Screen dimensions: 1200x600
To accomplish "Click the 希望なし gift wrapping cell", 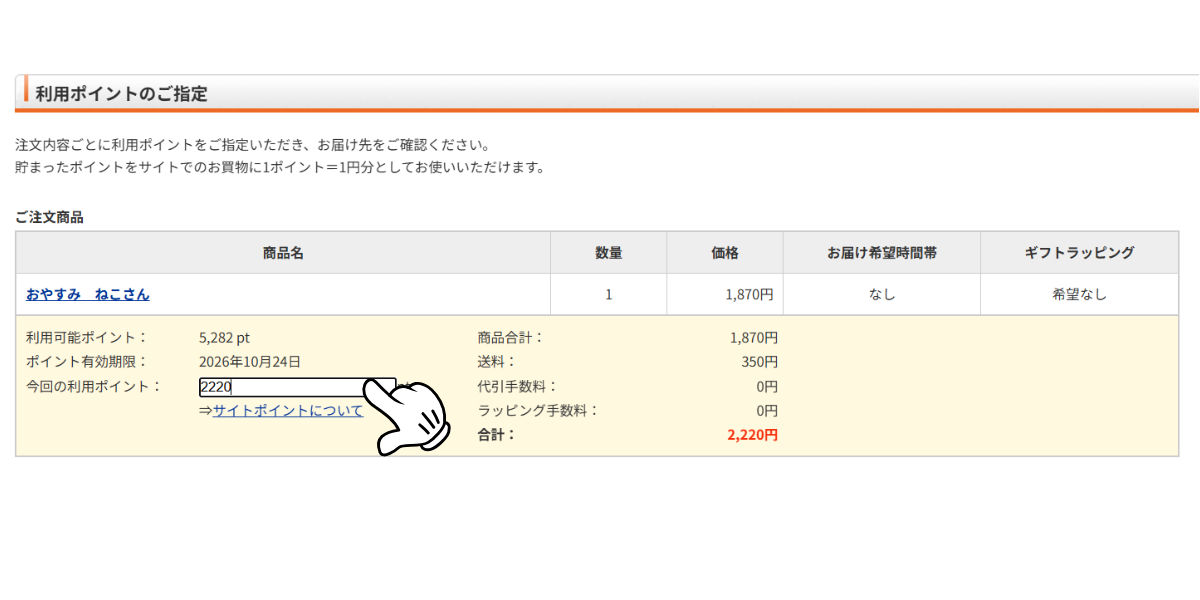I will pos(1079,293).
